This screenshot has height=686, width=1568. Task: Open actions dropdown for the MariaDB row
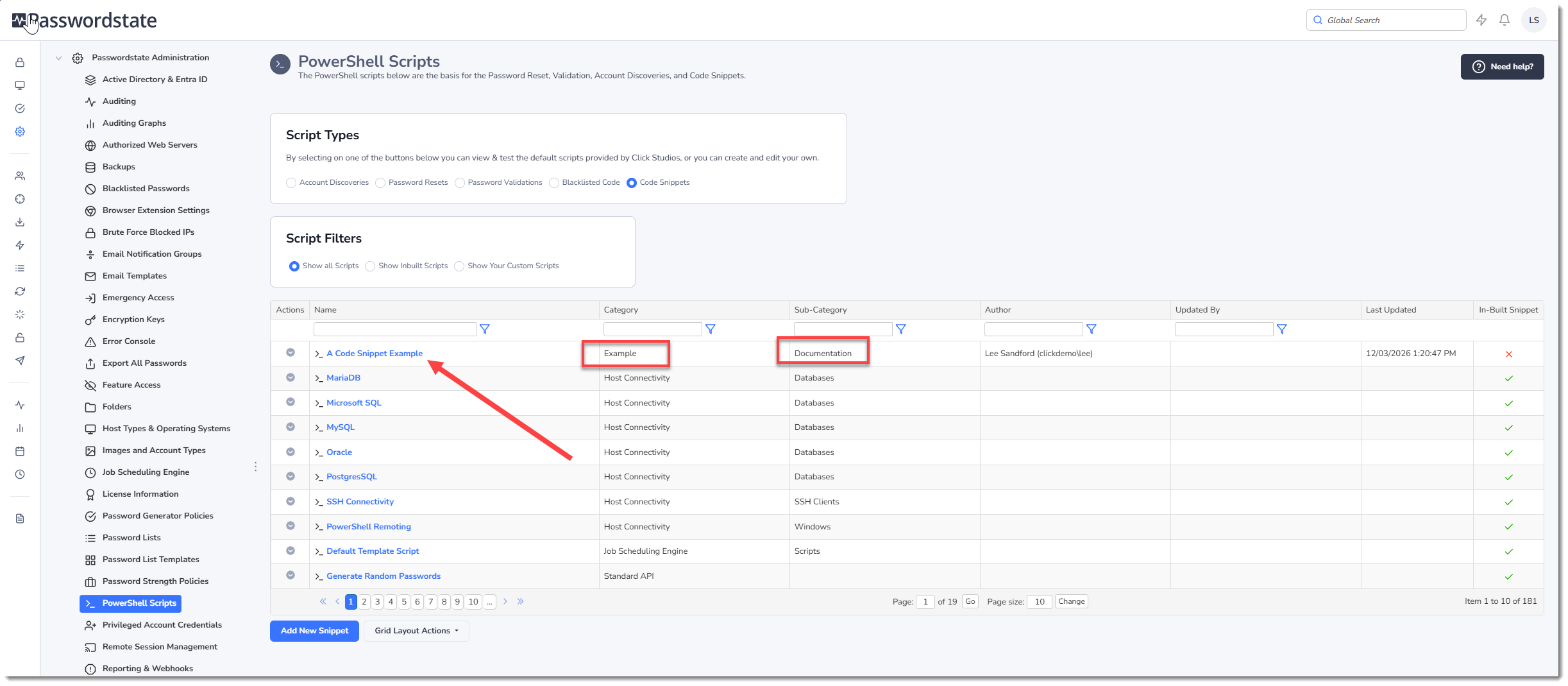point(291,377)
